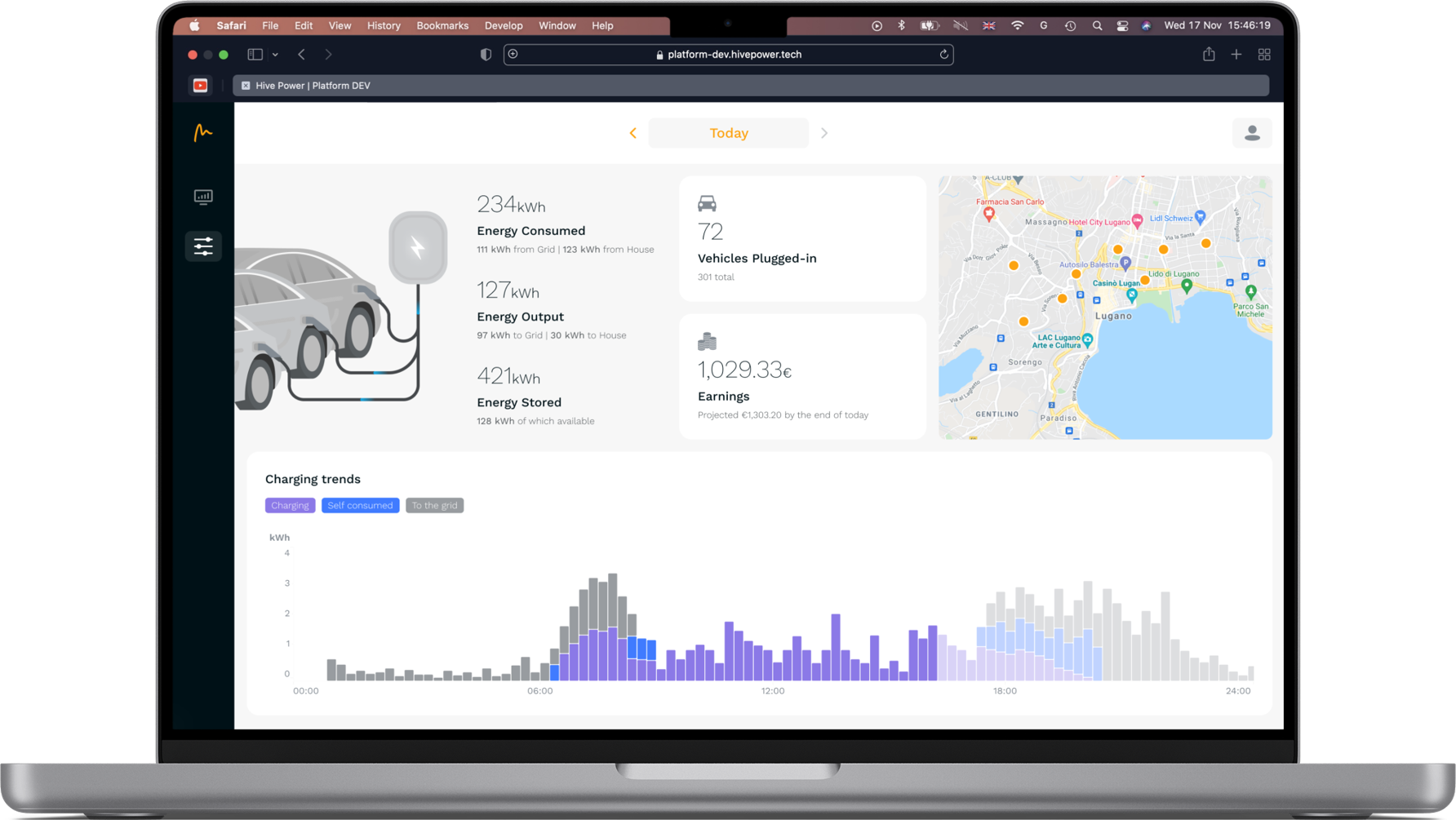This screenshot has width=1456, height=820.
Task: Click the Projected €1,303.20 earnings note
Action: click(x=783, y=415)
